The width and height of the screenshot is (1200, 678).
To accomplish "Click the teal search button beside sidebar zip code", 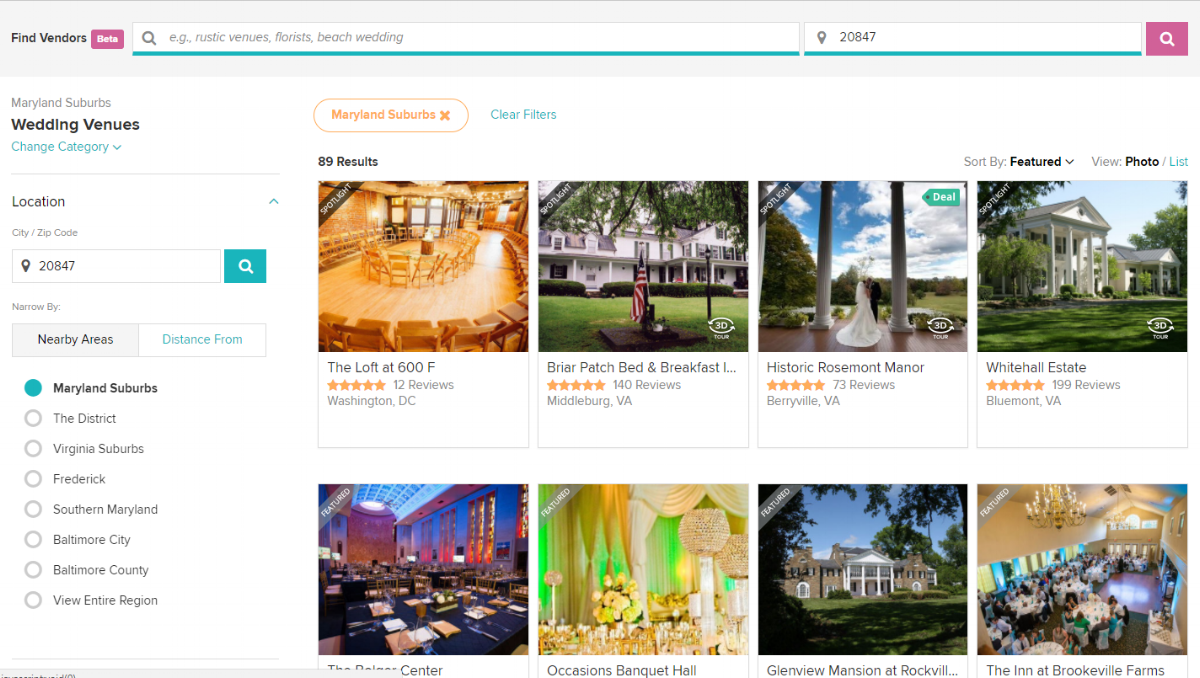I will pos(245,266).
